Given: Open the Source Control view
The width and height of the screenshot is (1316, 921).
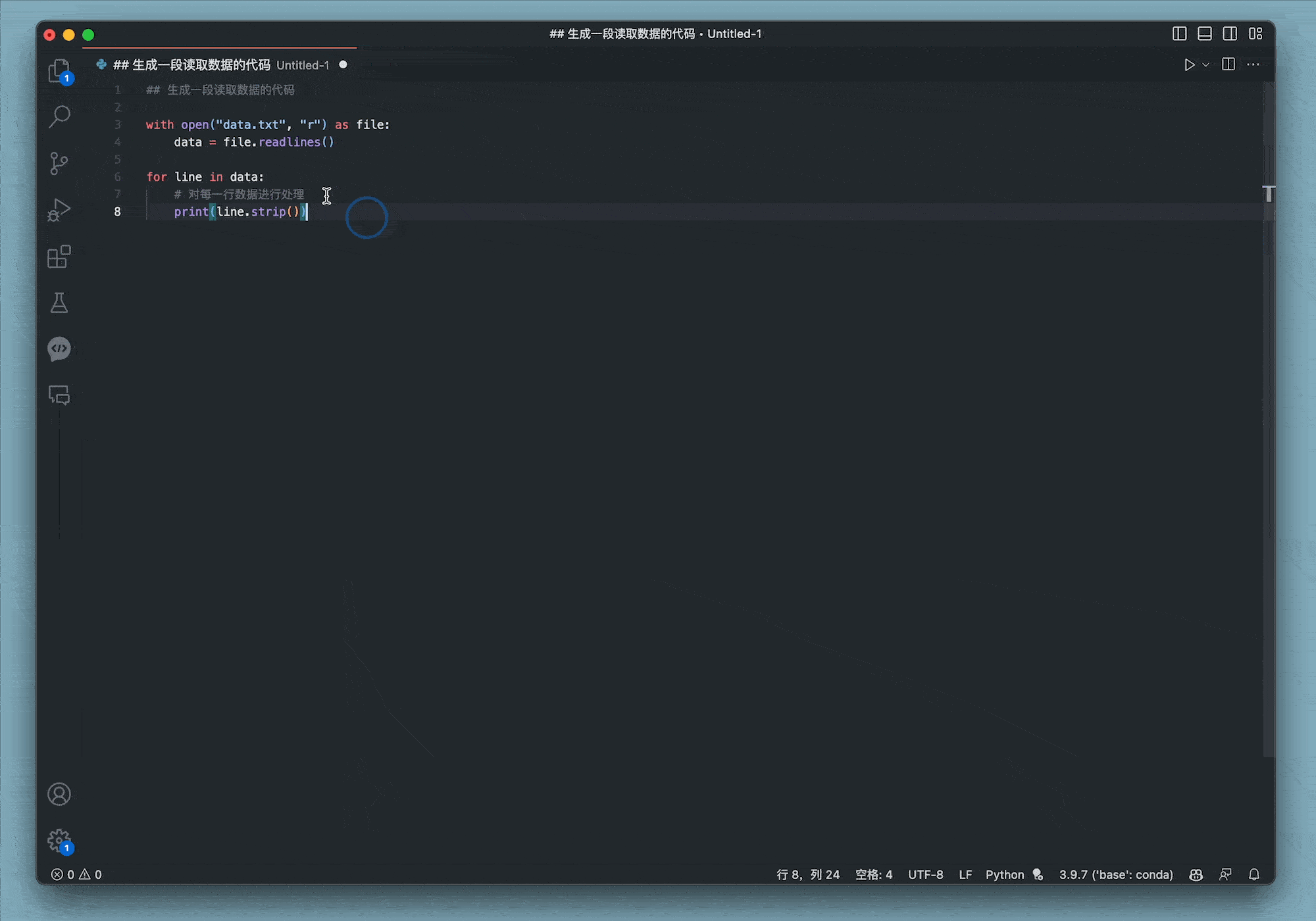Looking at the screenshot, I should pos(59,163).
